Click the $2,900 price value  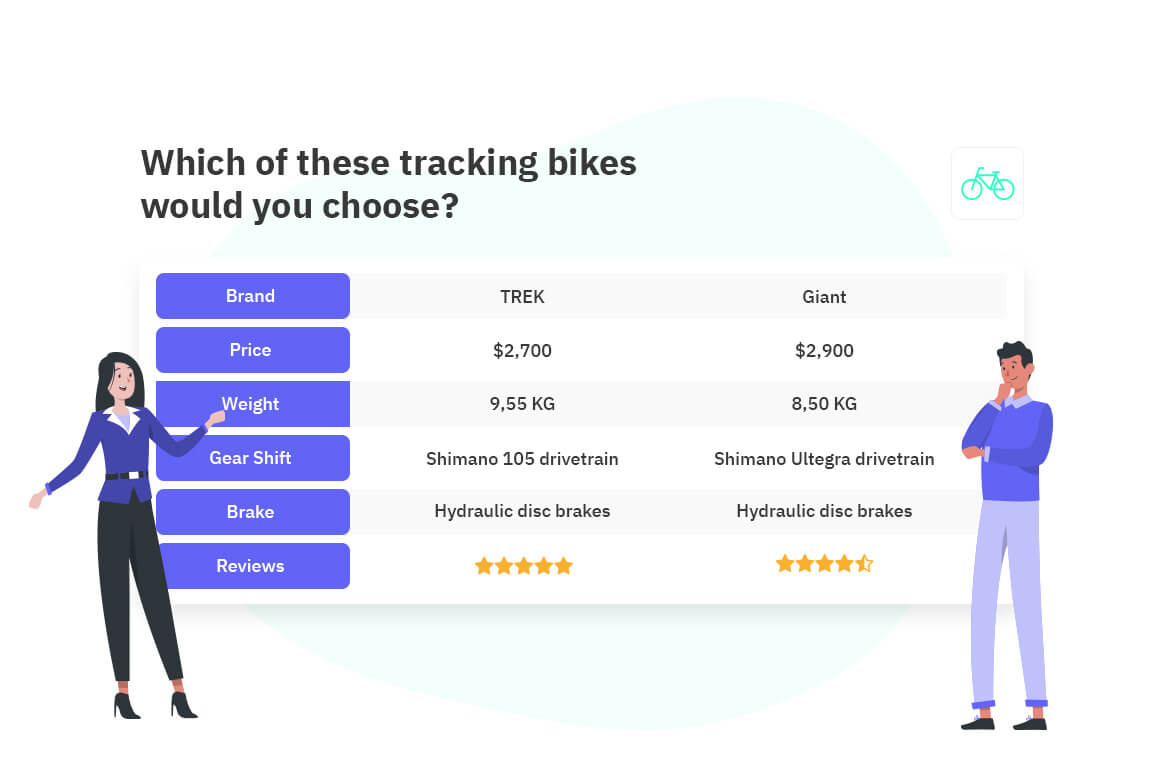[824, 350]
